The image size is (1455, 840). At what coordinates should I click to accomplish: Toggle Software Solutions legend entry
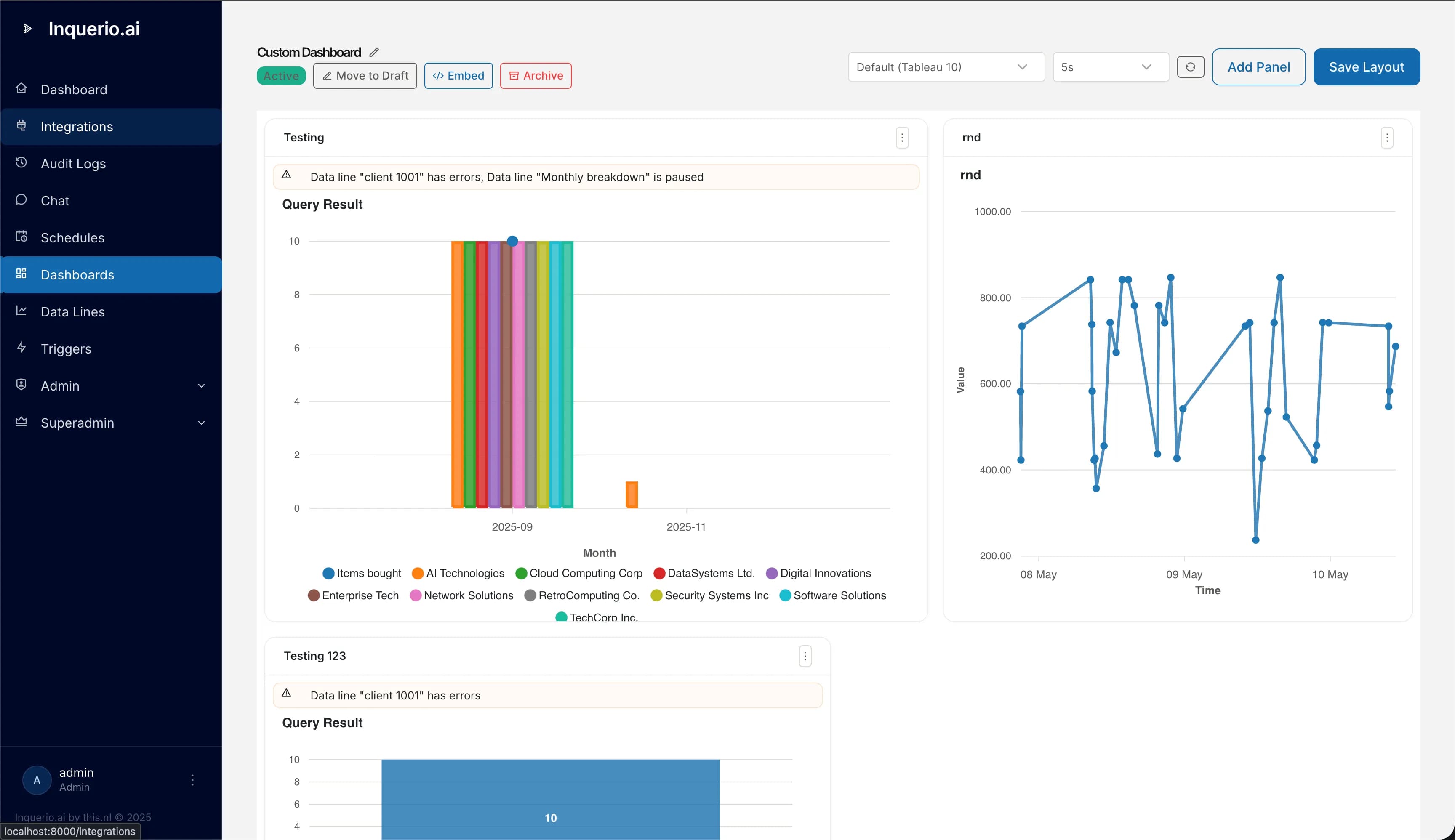click(x=832, y=595)
